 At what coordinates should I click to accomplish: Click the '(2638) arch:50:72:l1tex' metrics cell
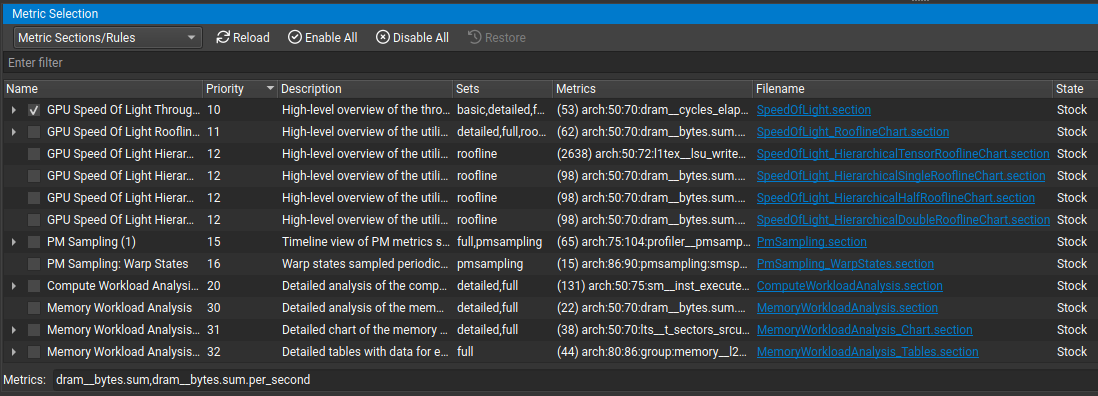click(x=652, y=154)
